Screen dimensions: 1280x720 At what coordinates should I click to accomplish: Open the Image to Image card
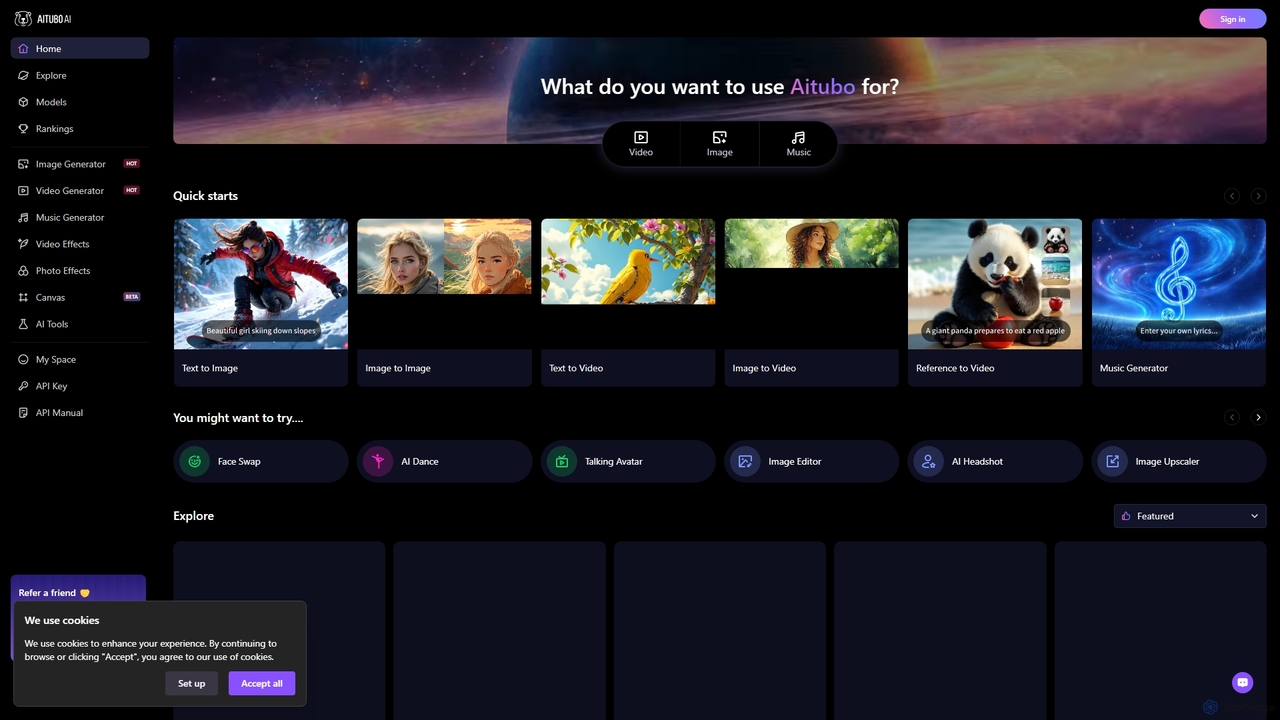pos(444,302)
